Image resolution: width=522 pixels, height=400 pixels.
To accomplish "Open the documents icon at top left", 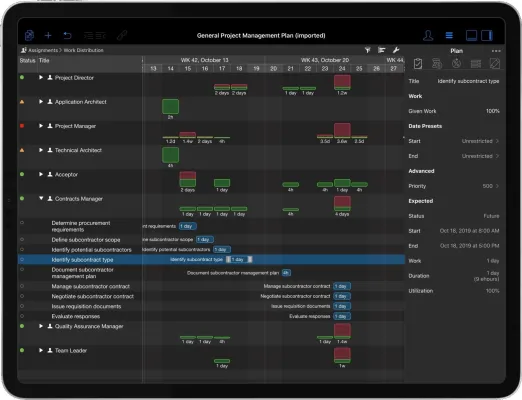I will click(29, 35).
